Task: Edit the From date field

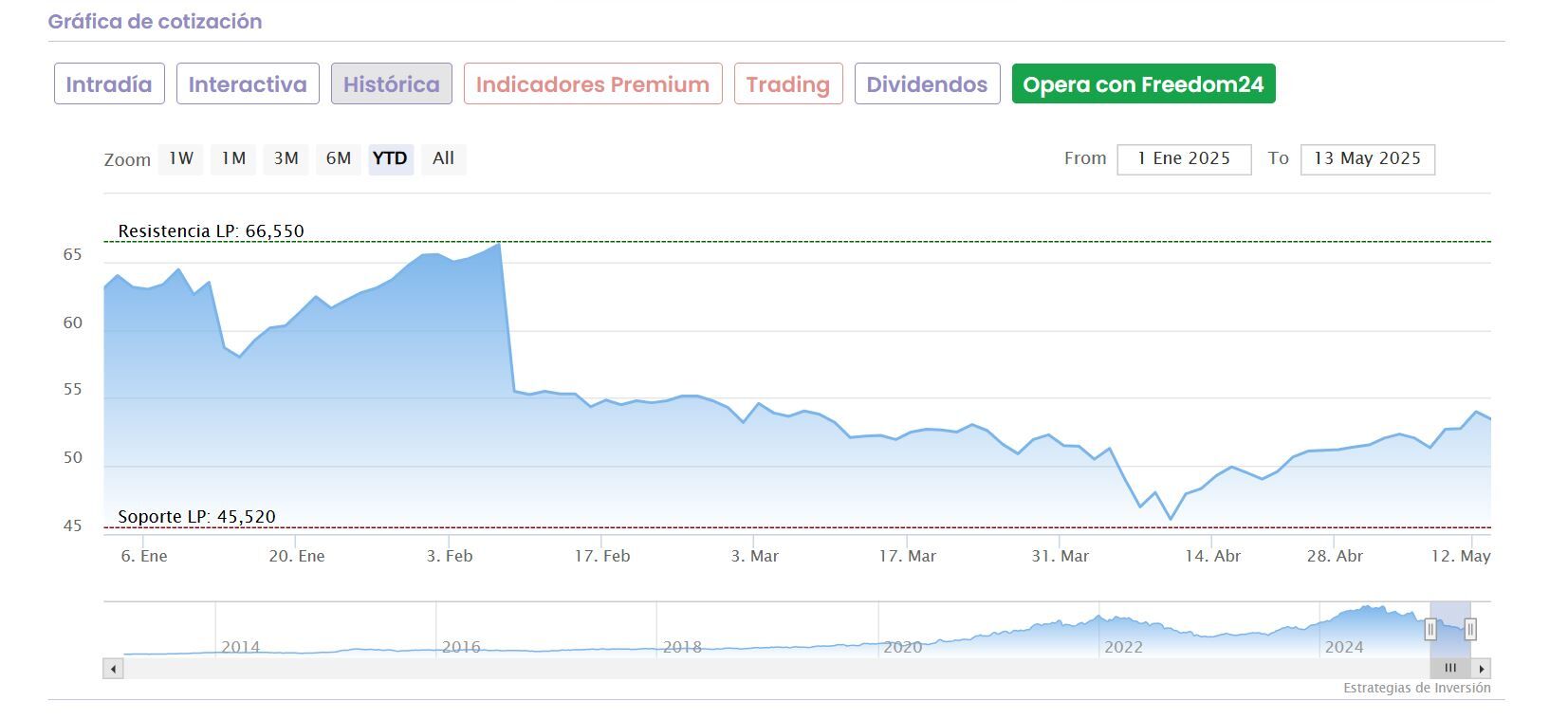Action: coord(1184,159)
